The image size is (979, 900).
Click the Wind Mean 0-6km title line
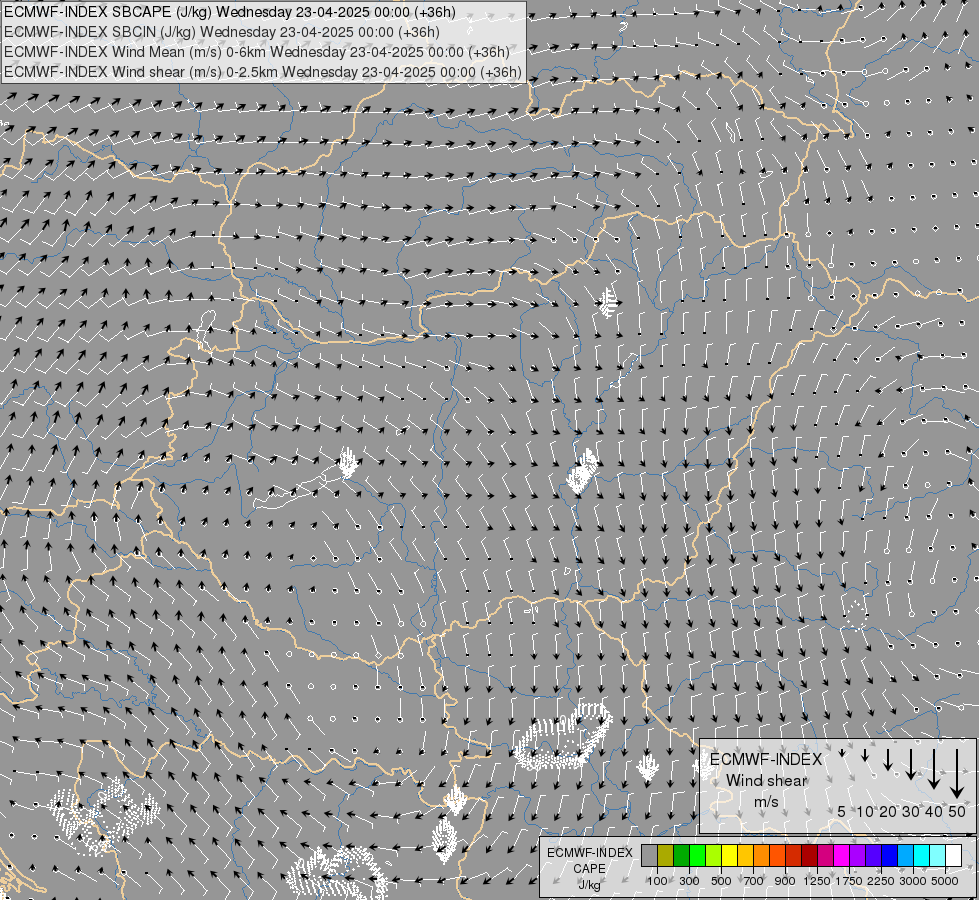pyautogui.click(x=257, y=52)
